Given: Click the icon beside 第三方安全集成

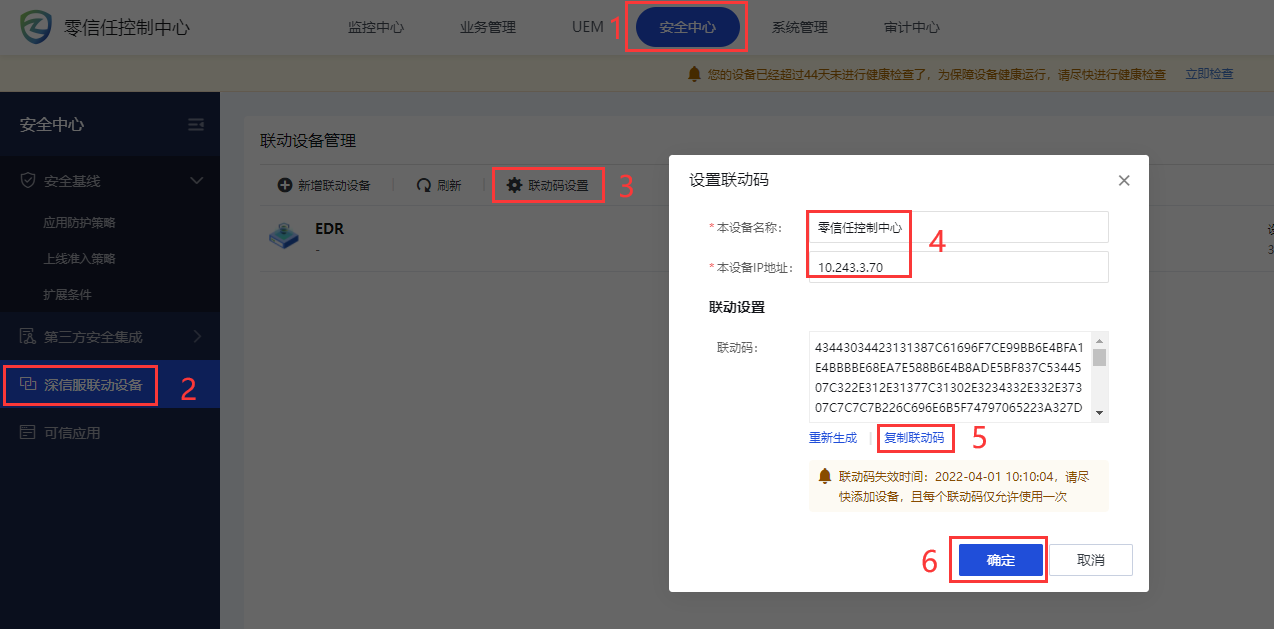Looking at the screenshot, I should 28,336.
